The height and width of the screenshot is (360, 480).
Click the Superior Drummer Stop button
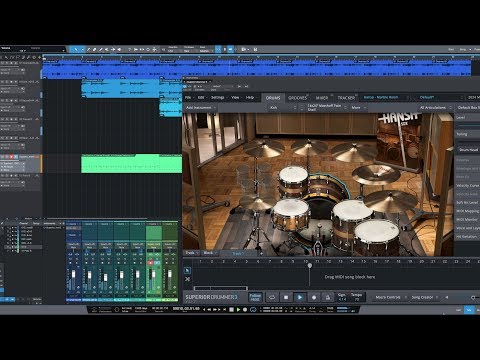[286, 297]
